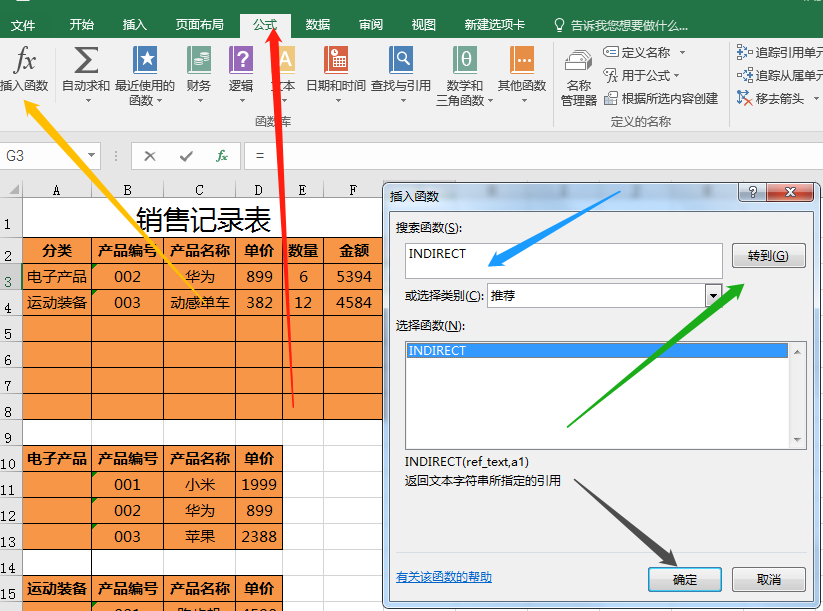
Task: Expand the Define Name dropdown arrow
Action: (x=683, y=53)
